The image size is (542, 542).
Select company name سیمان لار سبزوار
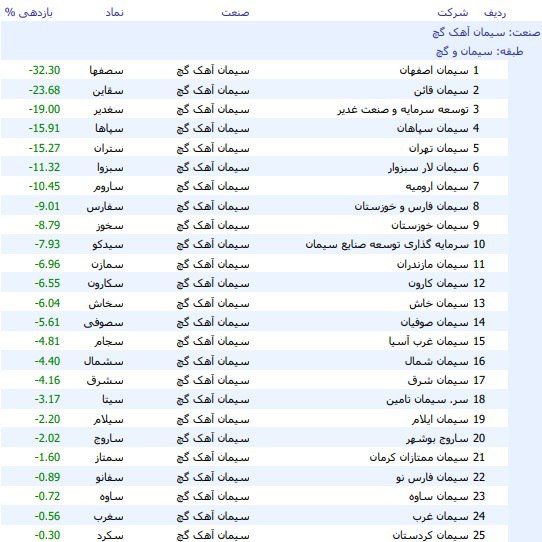pyautogui.click(x=428, y=168)
